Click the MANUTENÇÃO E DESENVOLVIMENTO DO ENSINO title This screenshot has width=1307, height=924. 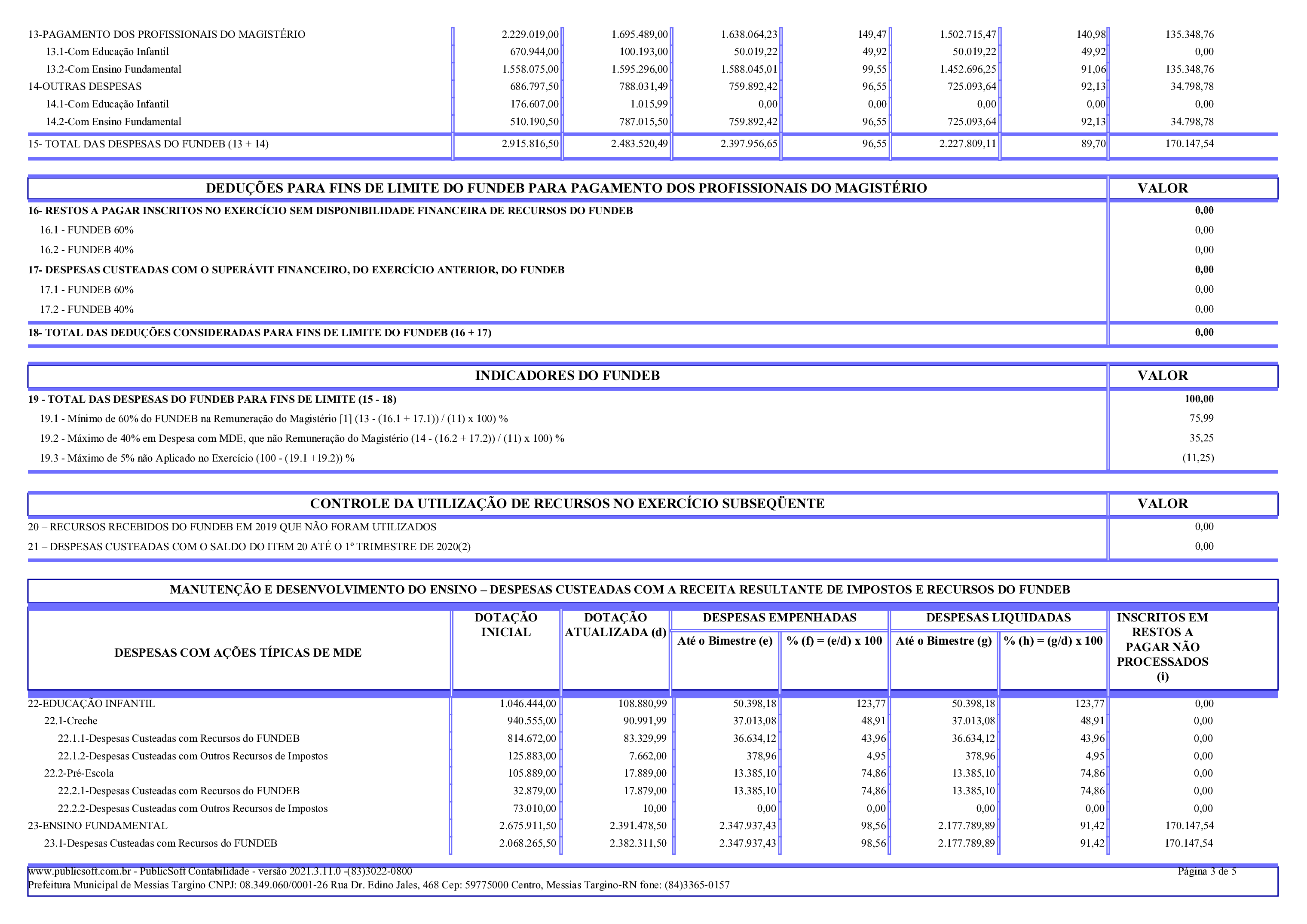pos(619,590)
